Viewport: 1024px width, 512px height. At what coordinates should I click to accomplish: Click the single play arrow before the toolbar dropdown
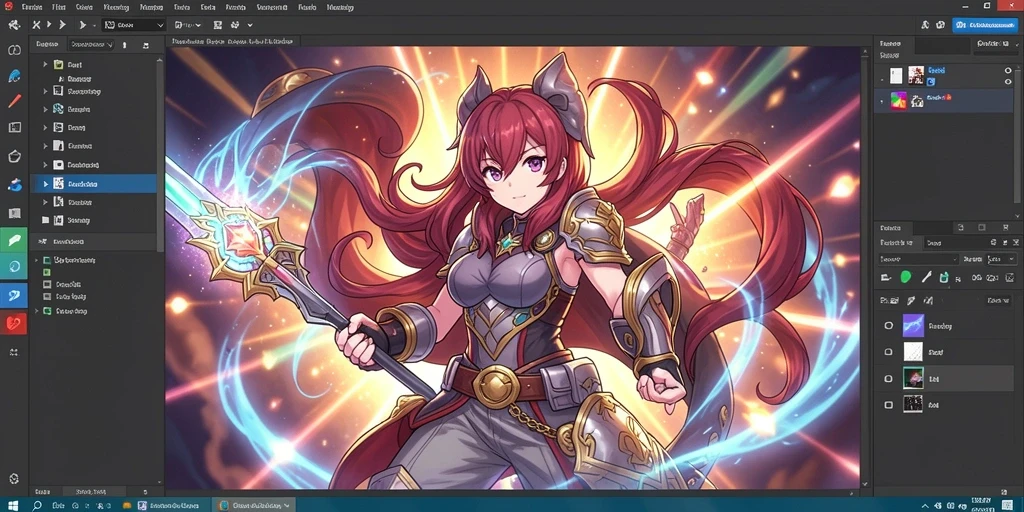pyautogui.click(x=82, y=25)
